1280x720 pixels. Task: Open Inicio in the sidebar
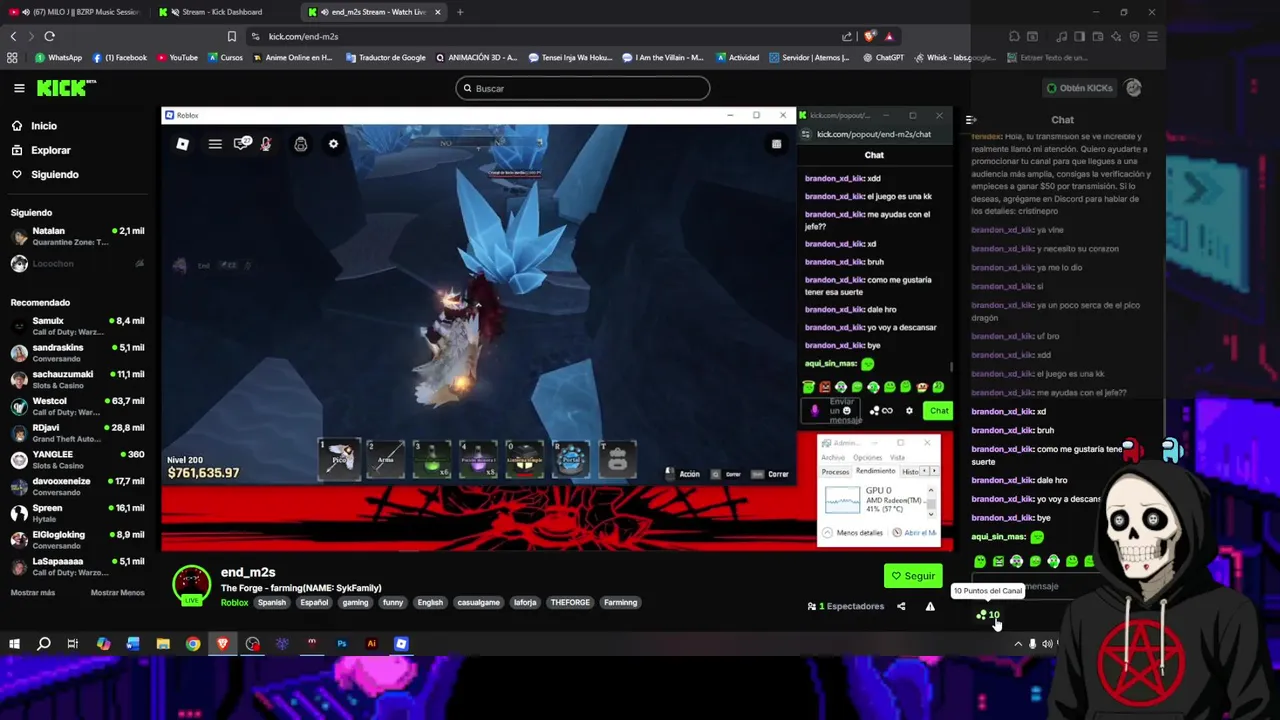(44, 126)
